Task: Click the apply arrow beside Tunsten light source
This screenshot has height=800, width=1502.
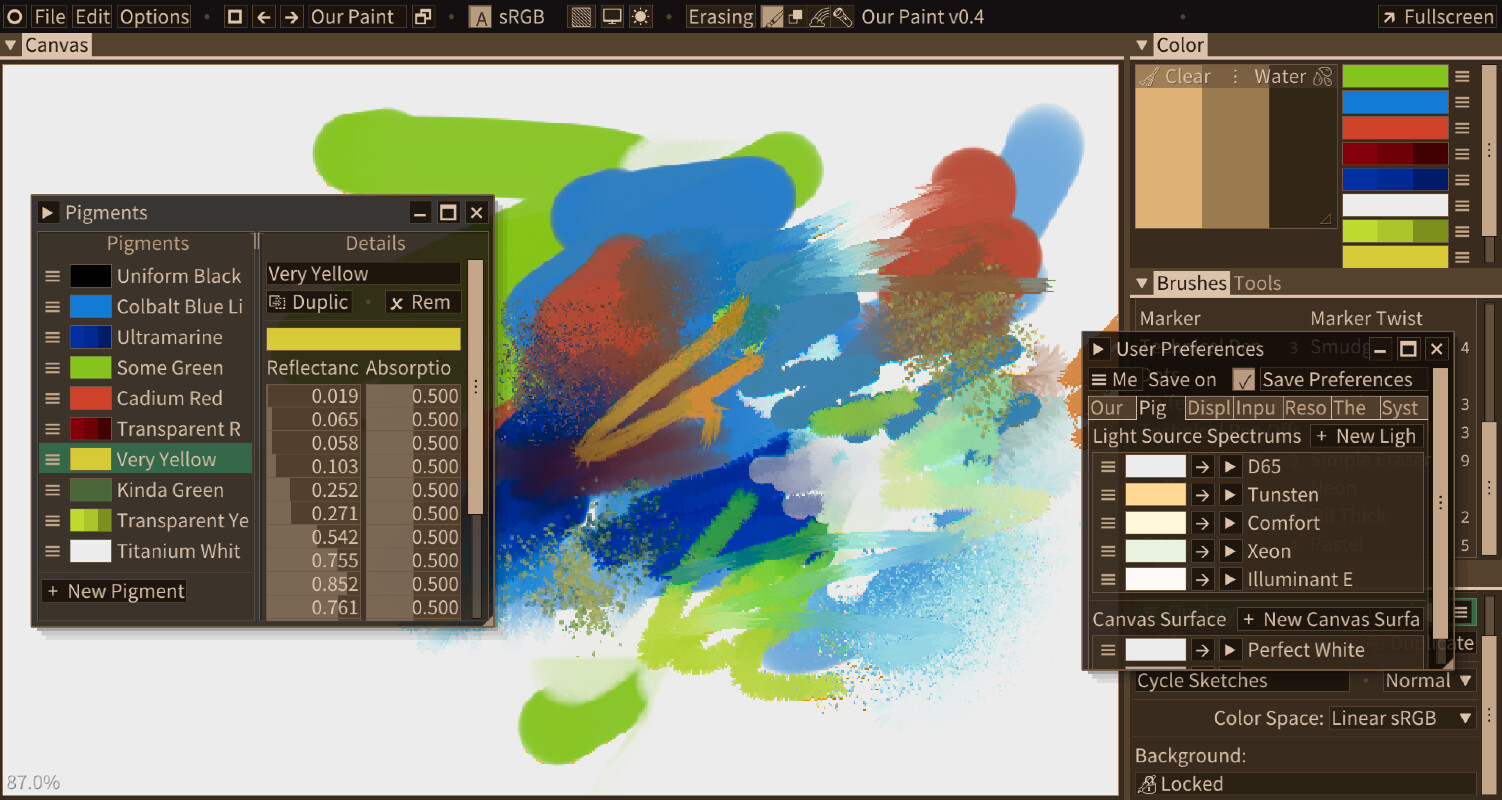Action: [1202, 495]
